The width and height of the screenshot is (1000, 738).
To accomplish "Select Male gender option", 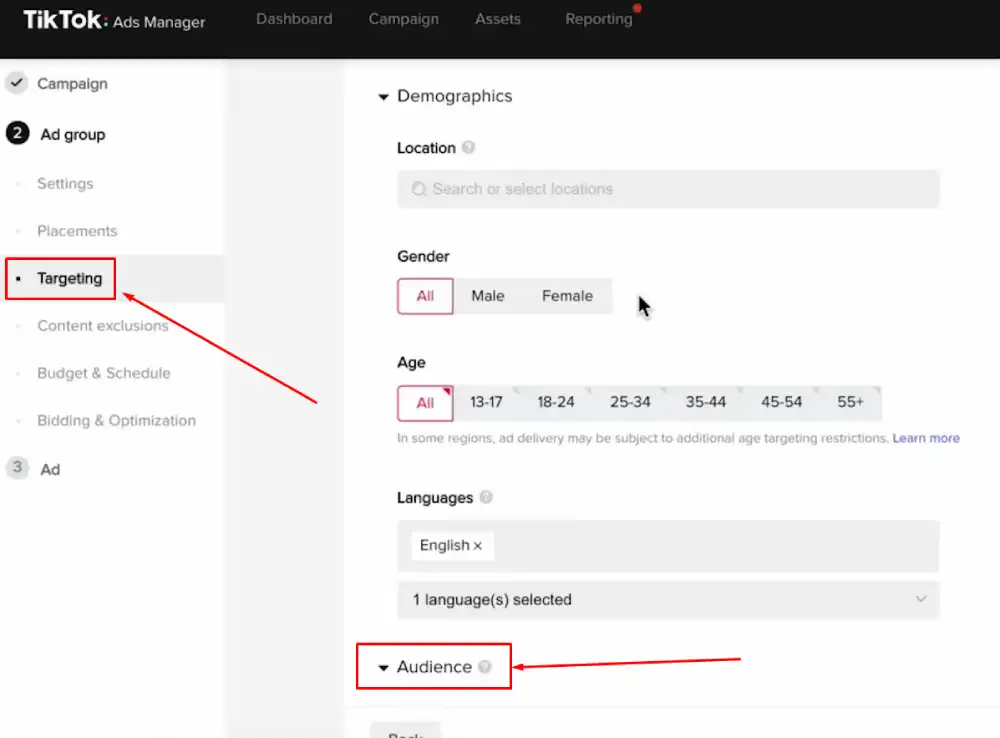I will pyautogui.click(x=488, y=296).
